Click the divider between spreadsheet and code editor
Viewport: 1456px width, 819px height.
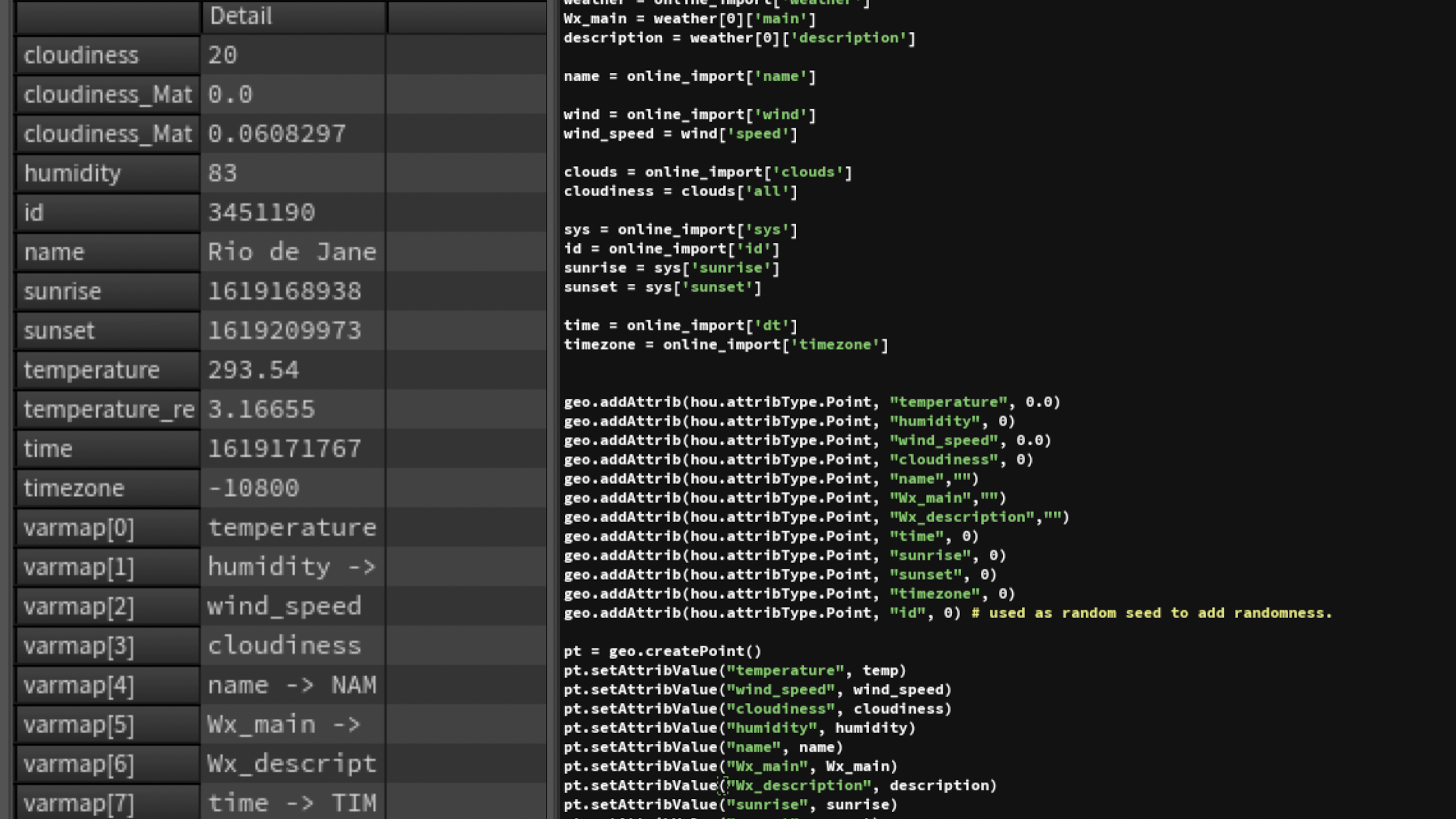pos(553,409)
